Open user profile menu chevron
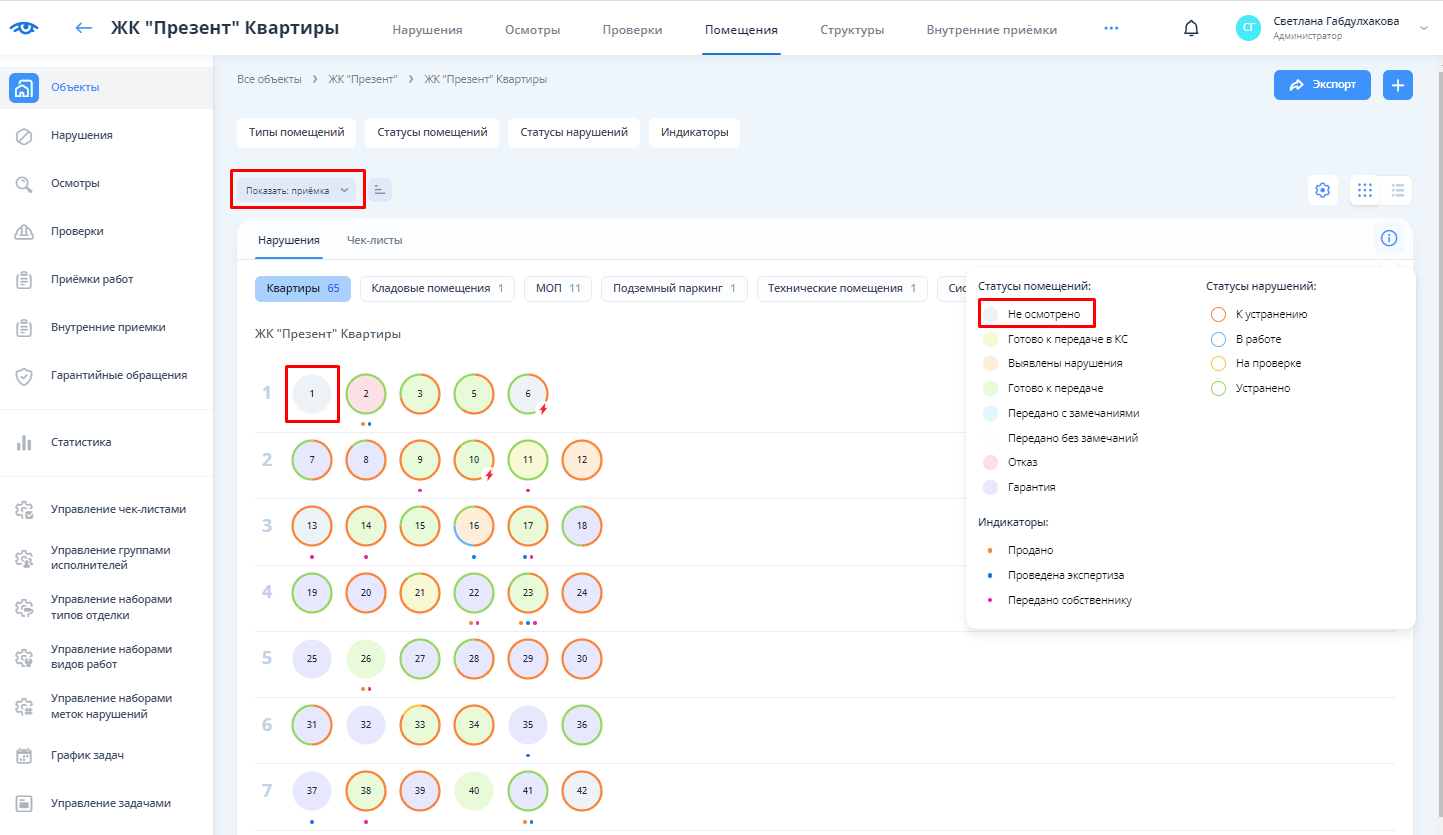1443x835 pixels. pyautogui.click(x=1424, y=29)
